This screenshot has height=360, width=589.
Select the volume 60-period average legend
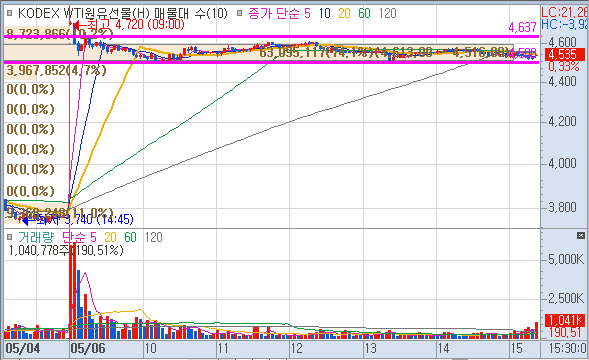[130, 237]
